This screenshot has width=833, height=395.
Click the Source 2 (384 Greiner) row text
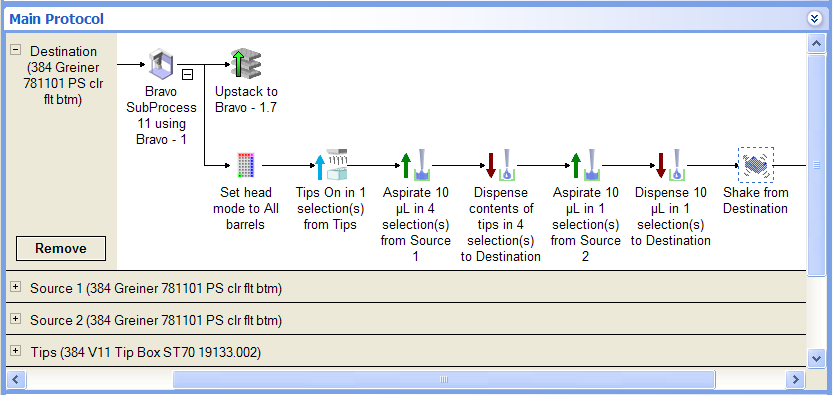[156, 321]
